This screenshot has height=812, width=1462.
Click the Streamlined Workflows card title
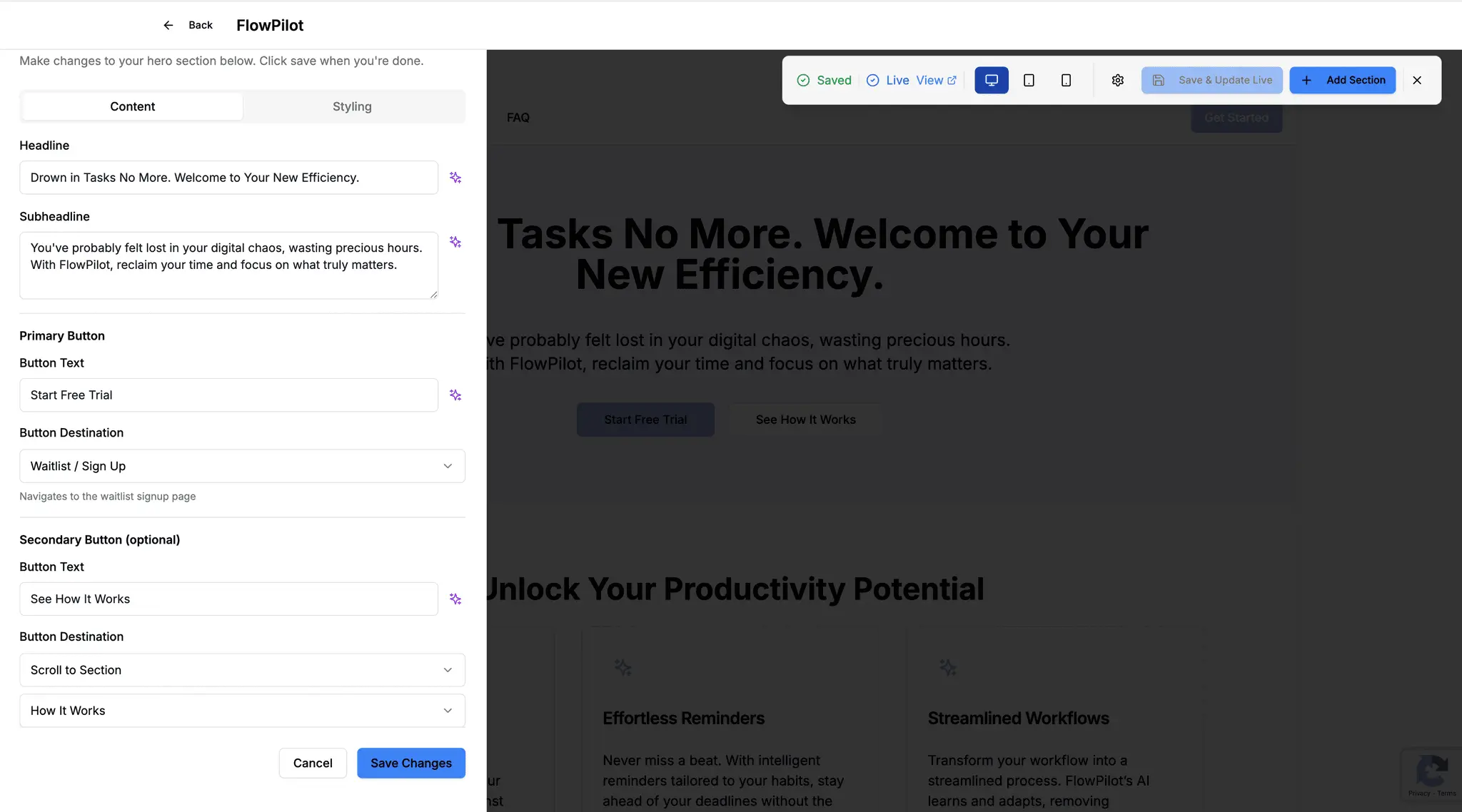tap(1018, 719)
